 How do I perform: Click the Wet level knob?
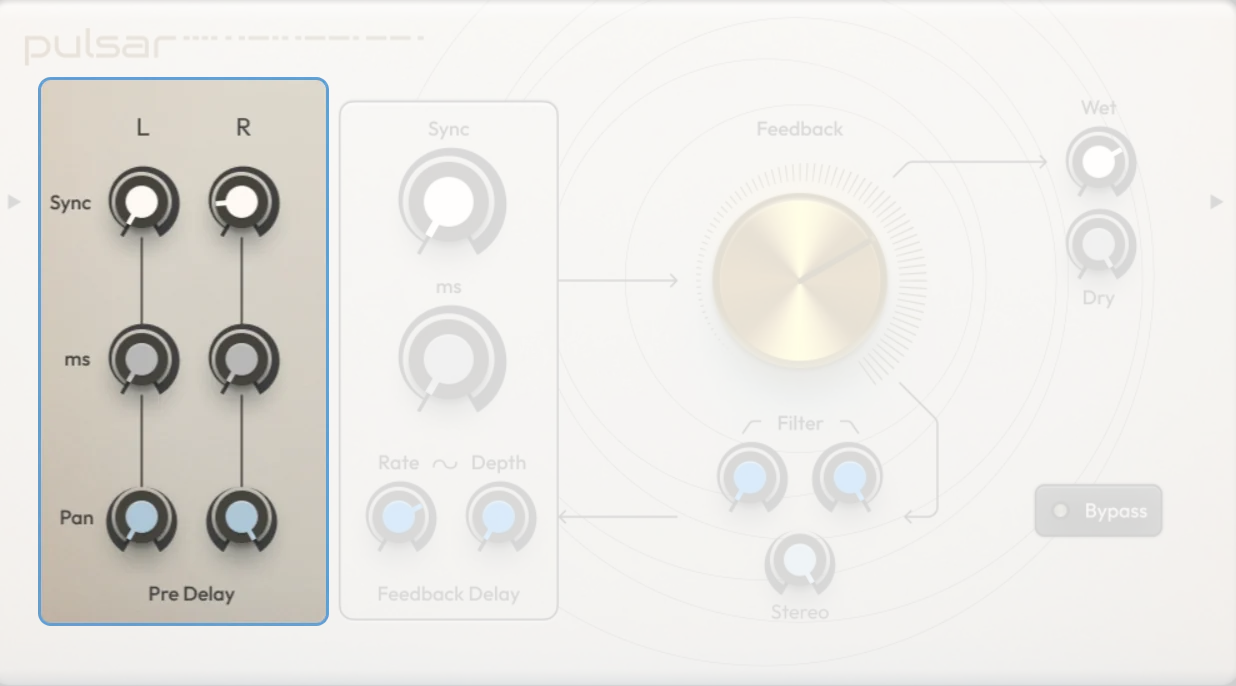1099,160
